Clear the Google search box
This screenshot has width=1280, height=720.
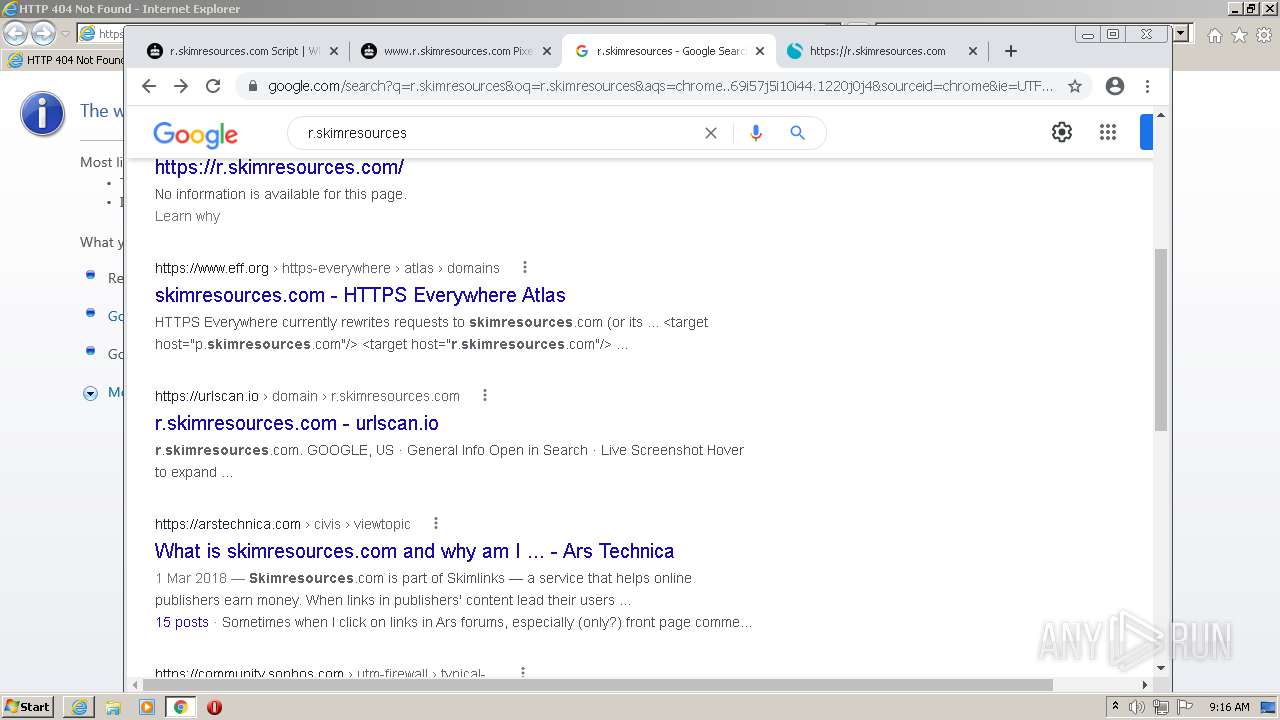point(711,133)
